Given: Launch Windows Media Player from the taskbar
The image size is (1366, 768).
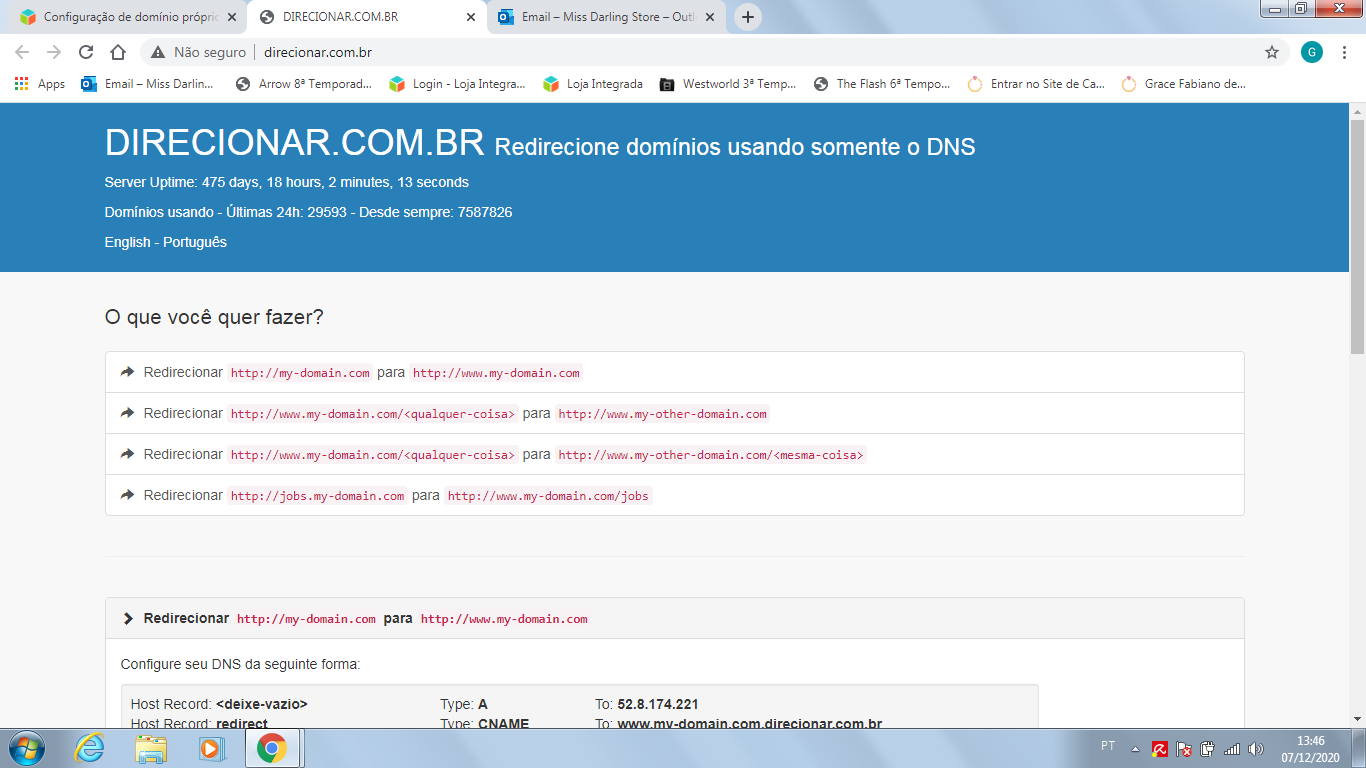Looking at the screenshot, I should [x=211, y=747].
